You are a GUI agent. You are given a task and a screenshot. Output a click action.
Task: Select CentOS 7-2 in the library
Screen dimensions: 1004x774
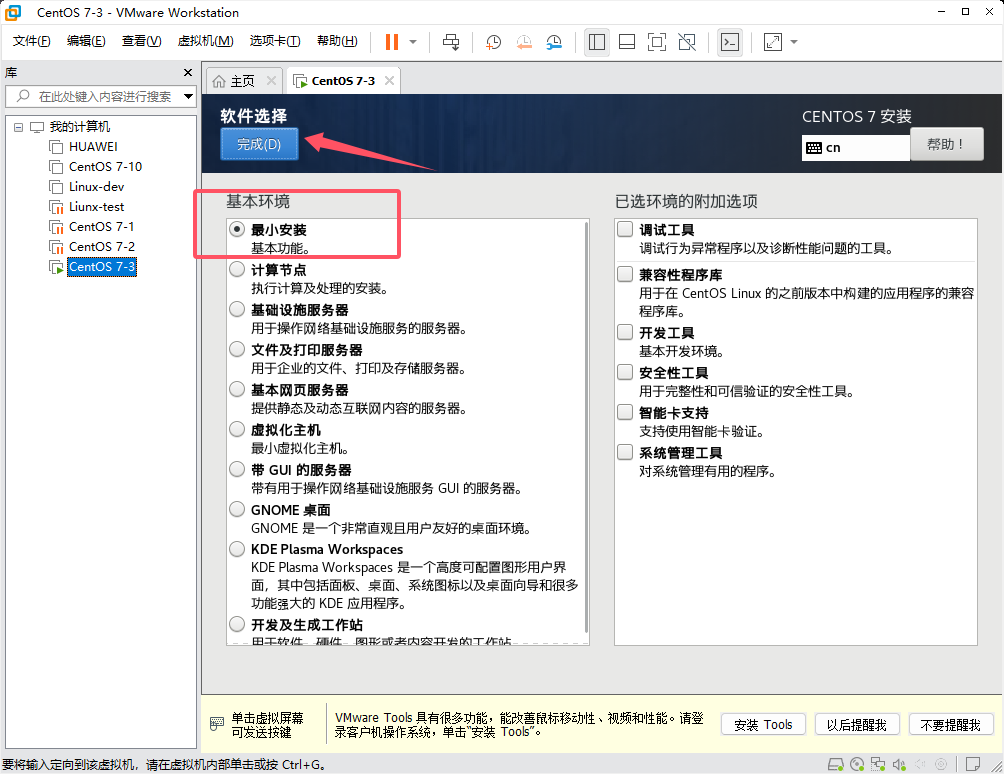[x=101, y=246]
